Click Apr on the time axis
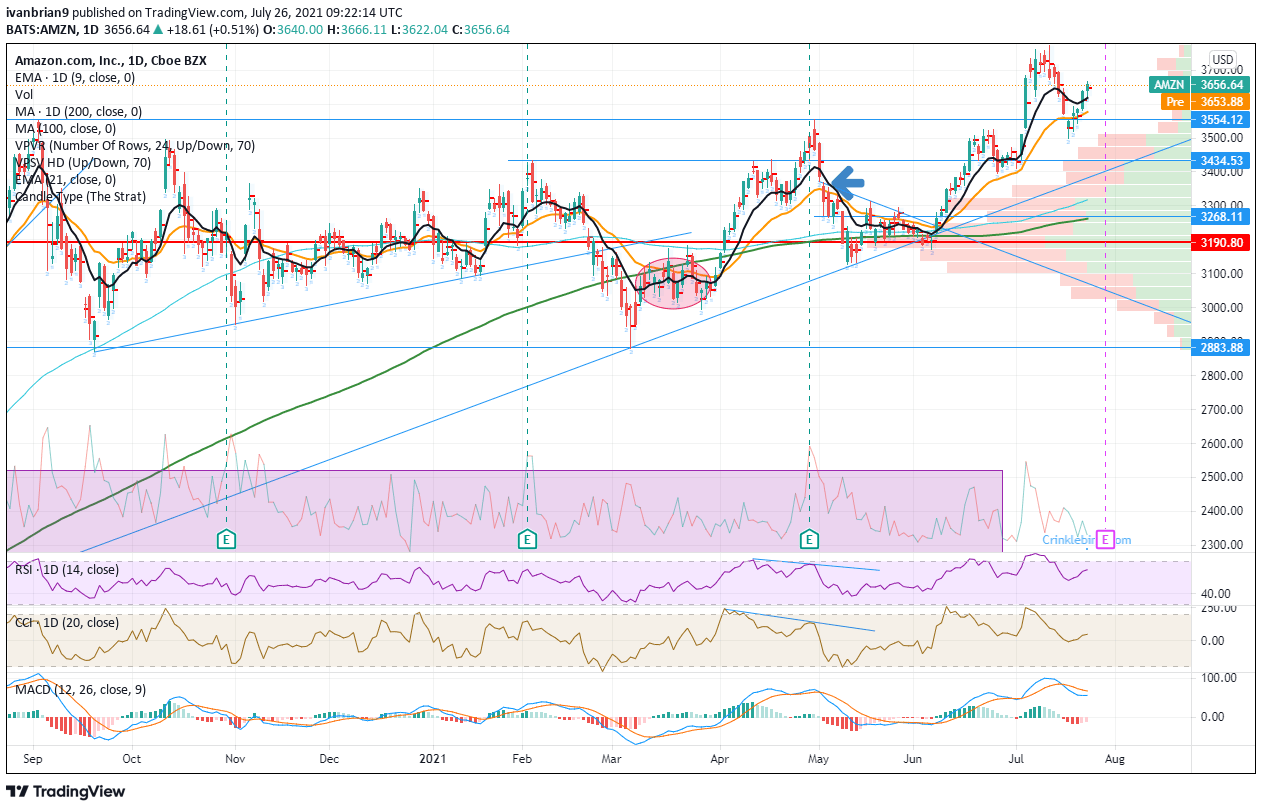Screen dimensions: 1262x810 tap(718, 760)
